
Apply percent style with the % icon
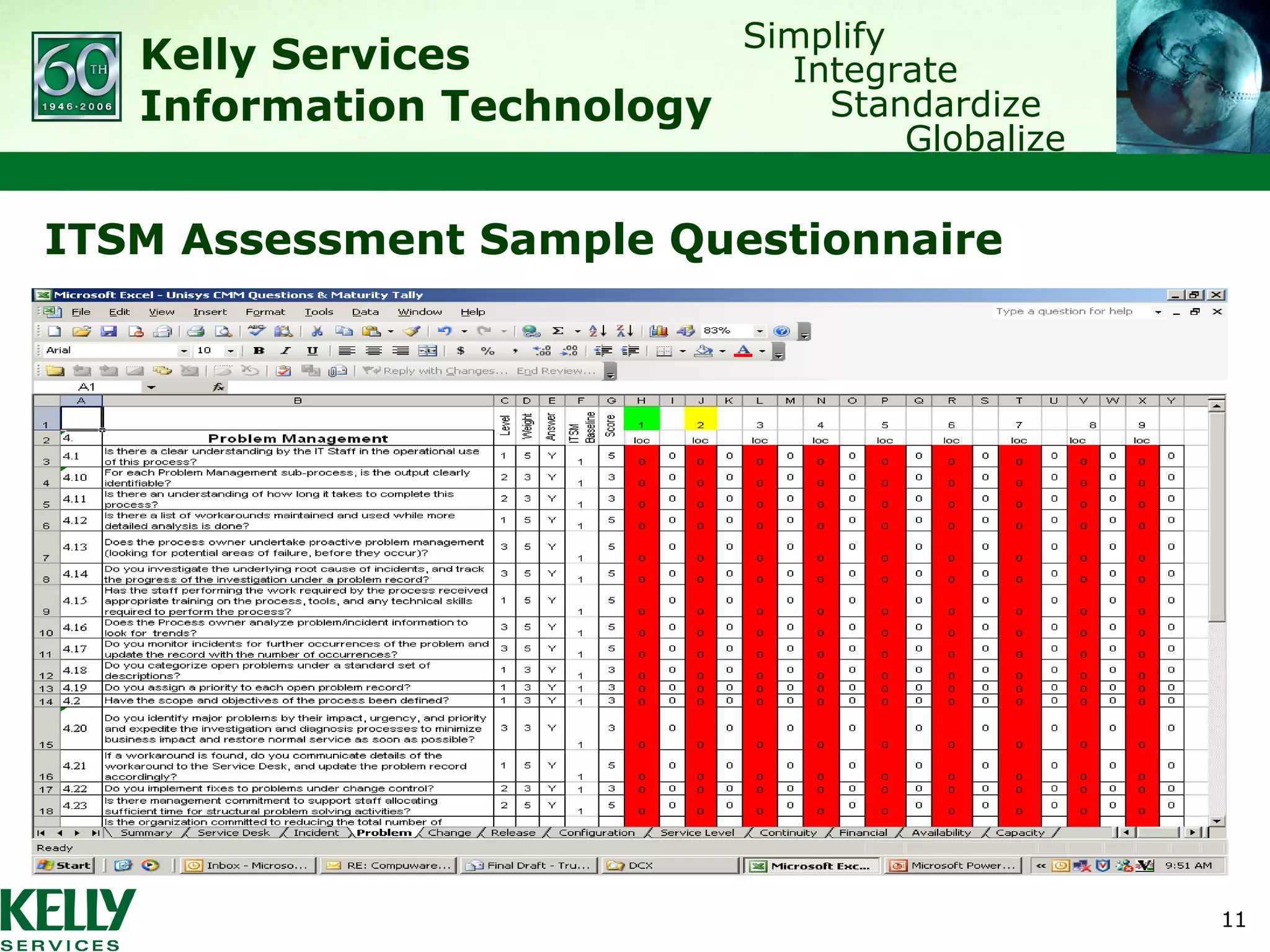pos(487,351)
